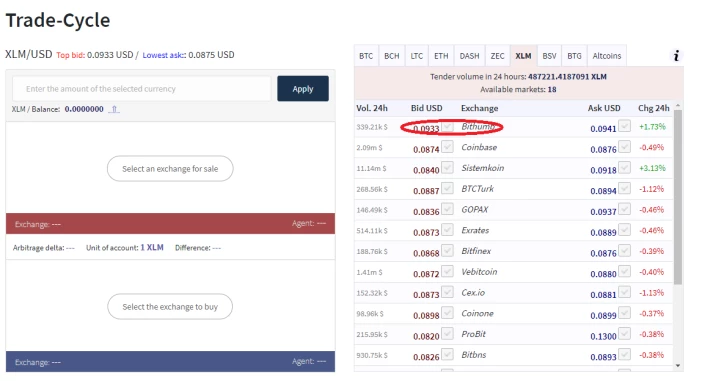Open the Altcoins tab

coord(607,56)
